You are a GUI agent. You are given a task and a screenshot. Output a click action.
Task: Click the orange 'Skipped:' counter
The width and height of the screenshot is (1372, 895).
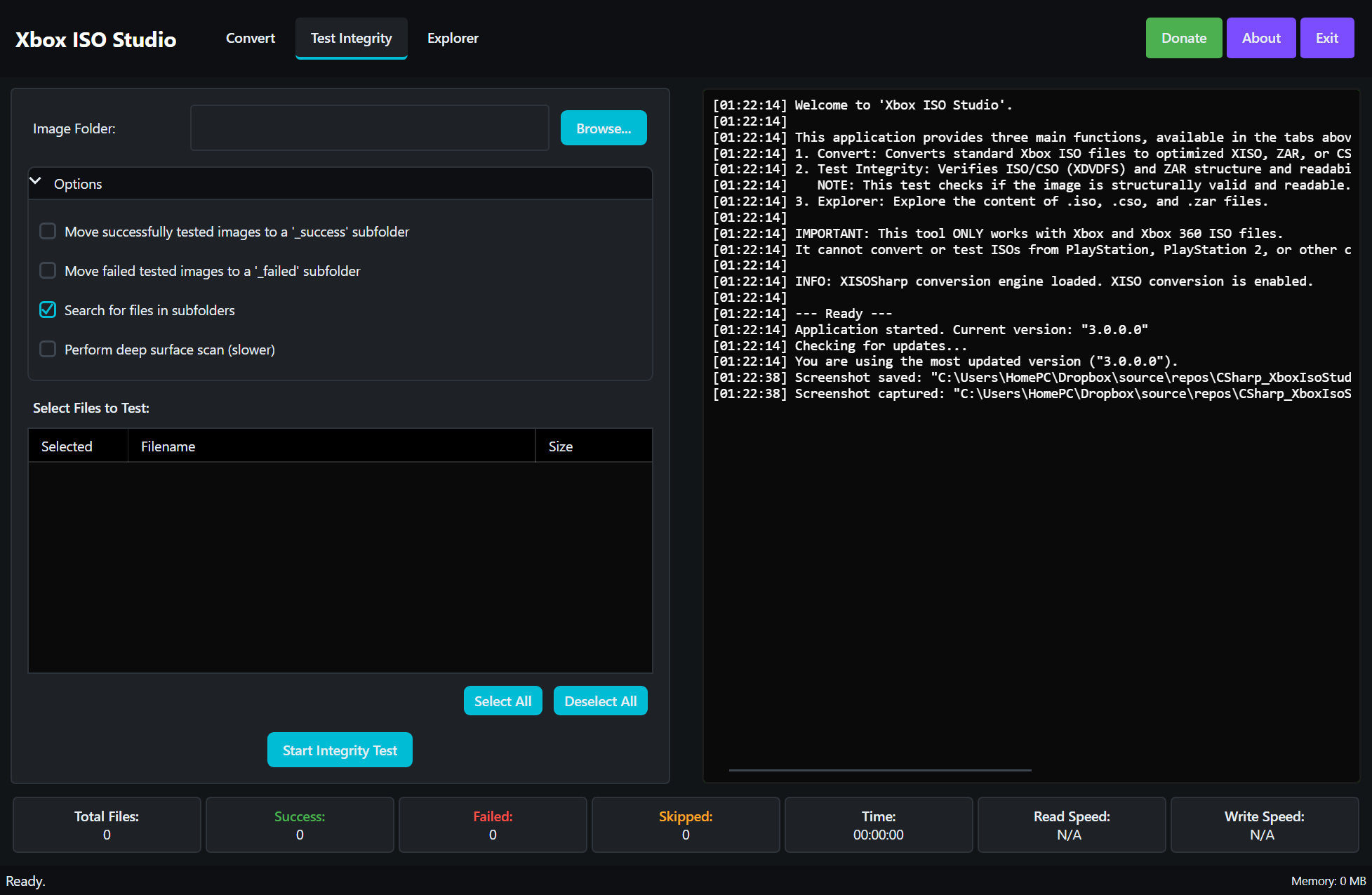pos(686,825)
